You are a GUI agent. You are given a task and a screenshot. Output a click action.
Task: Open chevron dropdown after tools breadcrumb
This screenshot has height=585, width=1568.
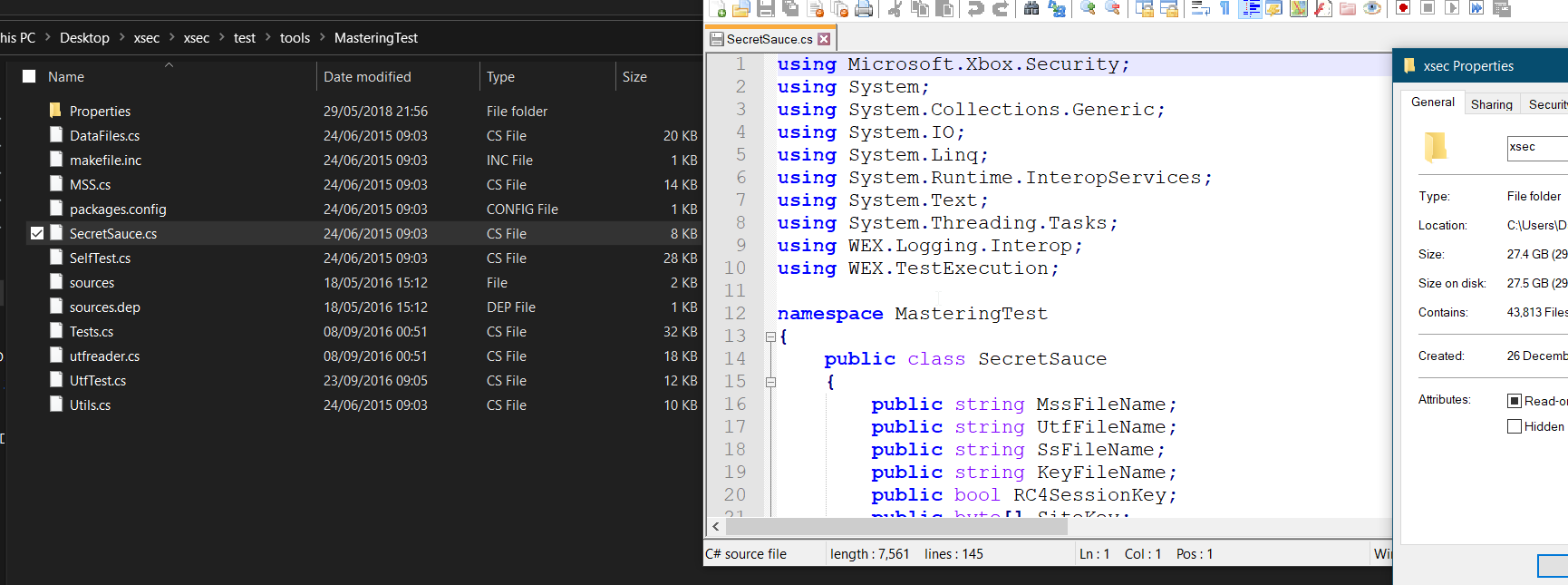pyautogui.click(x=322, y=37)
